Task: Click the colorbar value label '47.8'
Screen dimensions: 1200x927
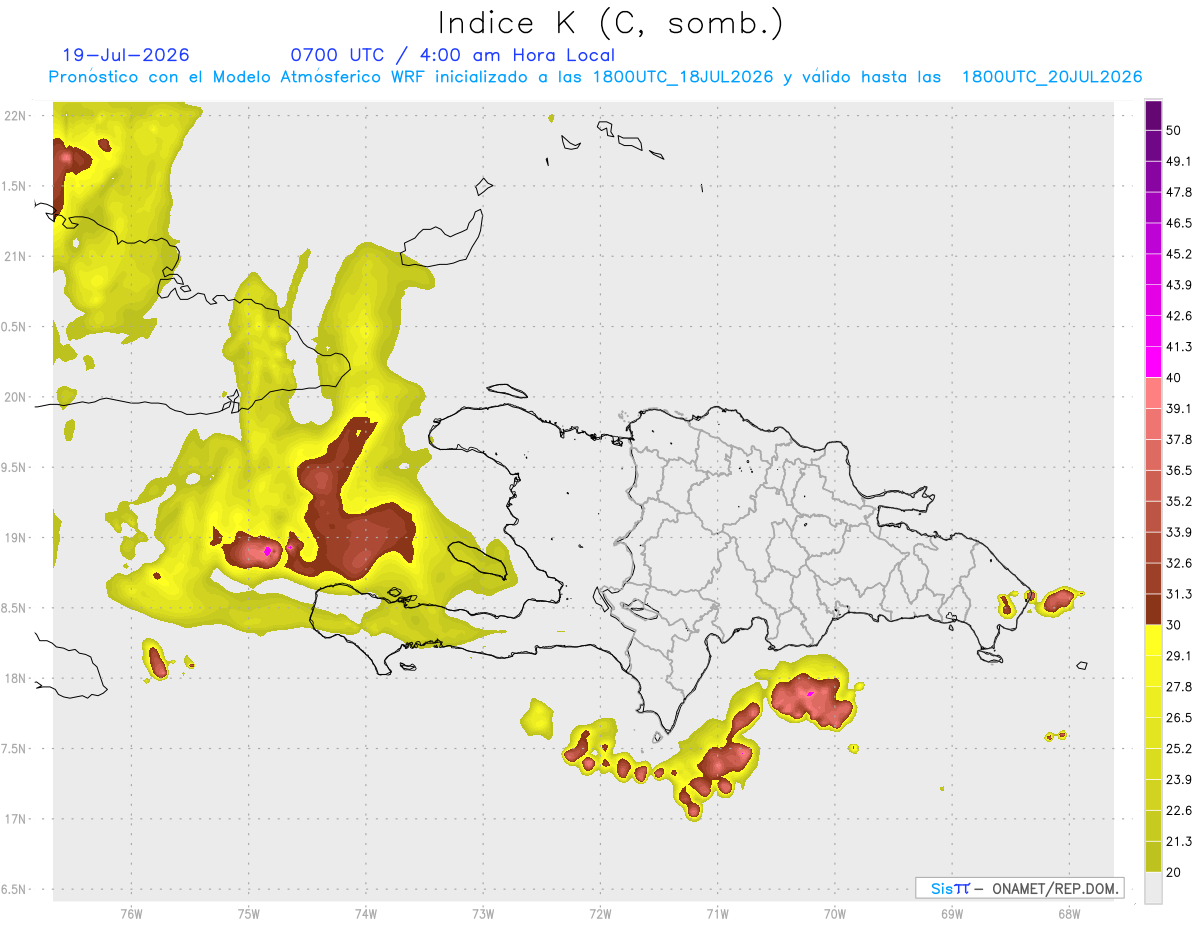Action: click(x=1179, y=192)
